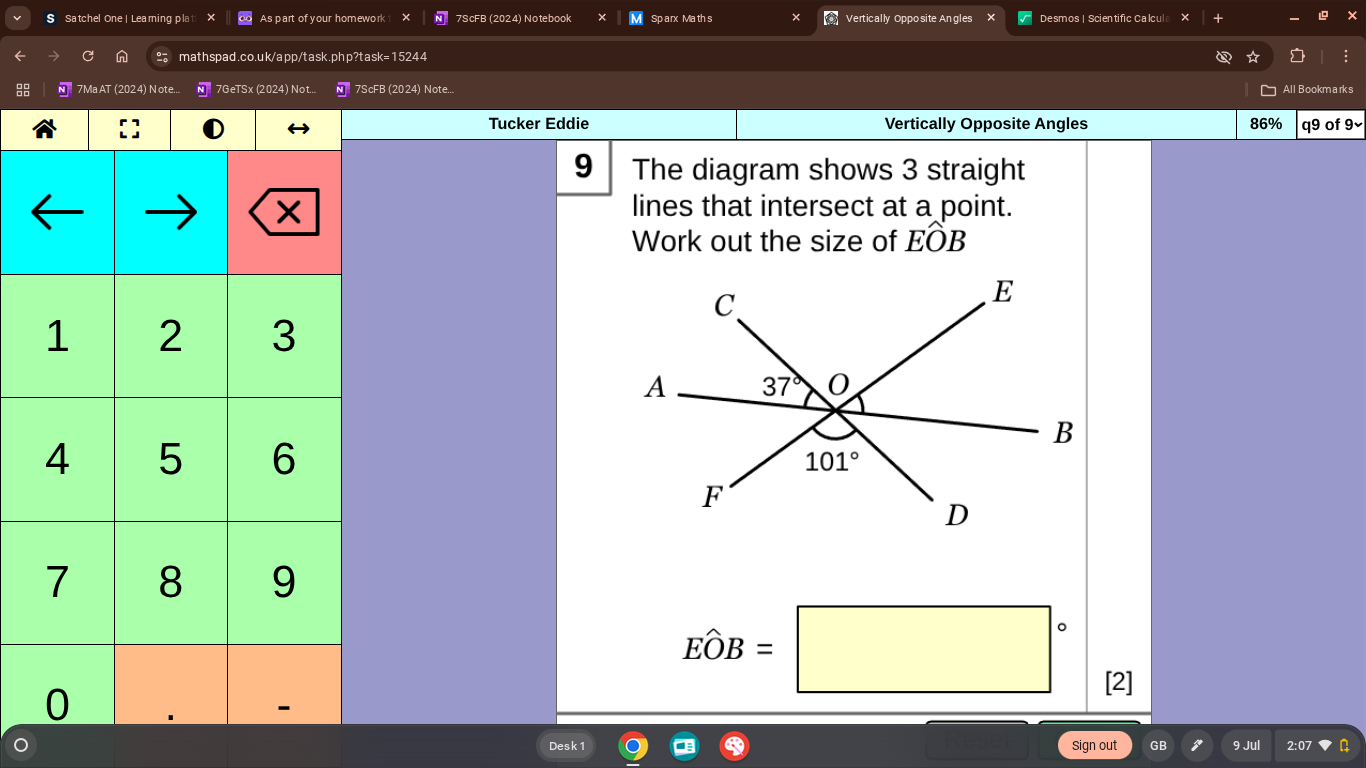Screen dimensions: 1366x768
Task: Go to MathsPad home icon
Action: (x=44, y=129)
